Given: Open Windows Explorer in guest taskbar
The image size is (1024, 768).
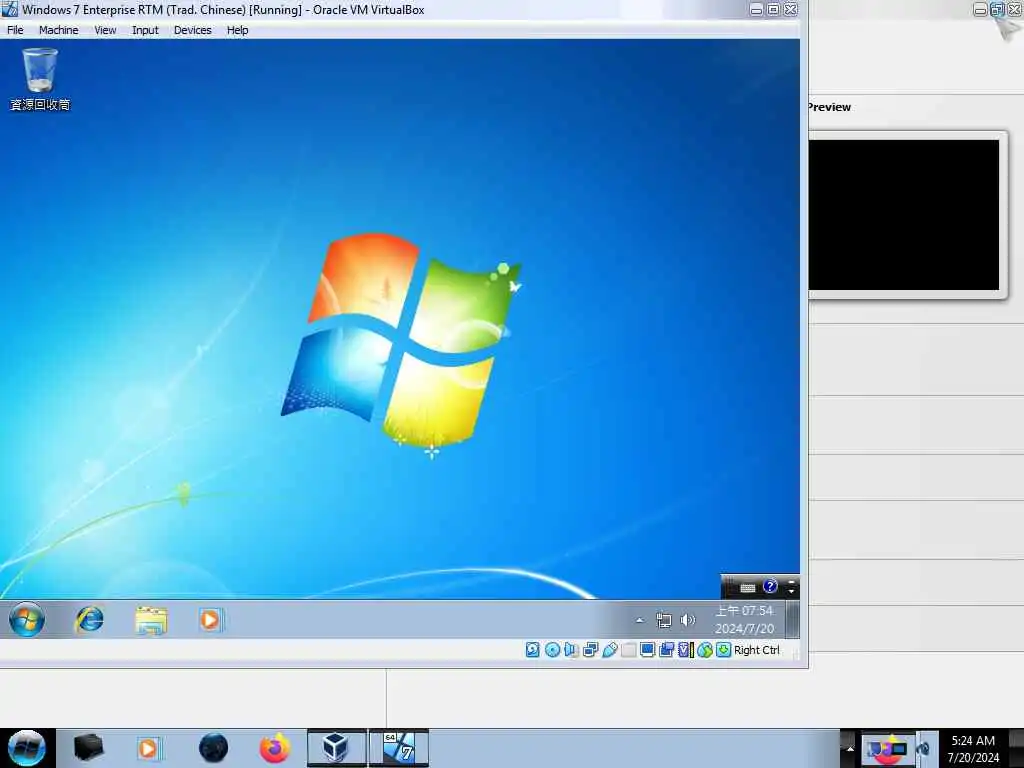Looking at the screenshot, I should (151, 620).
